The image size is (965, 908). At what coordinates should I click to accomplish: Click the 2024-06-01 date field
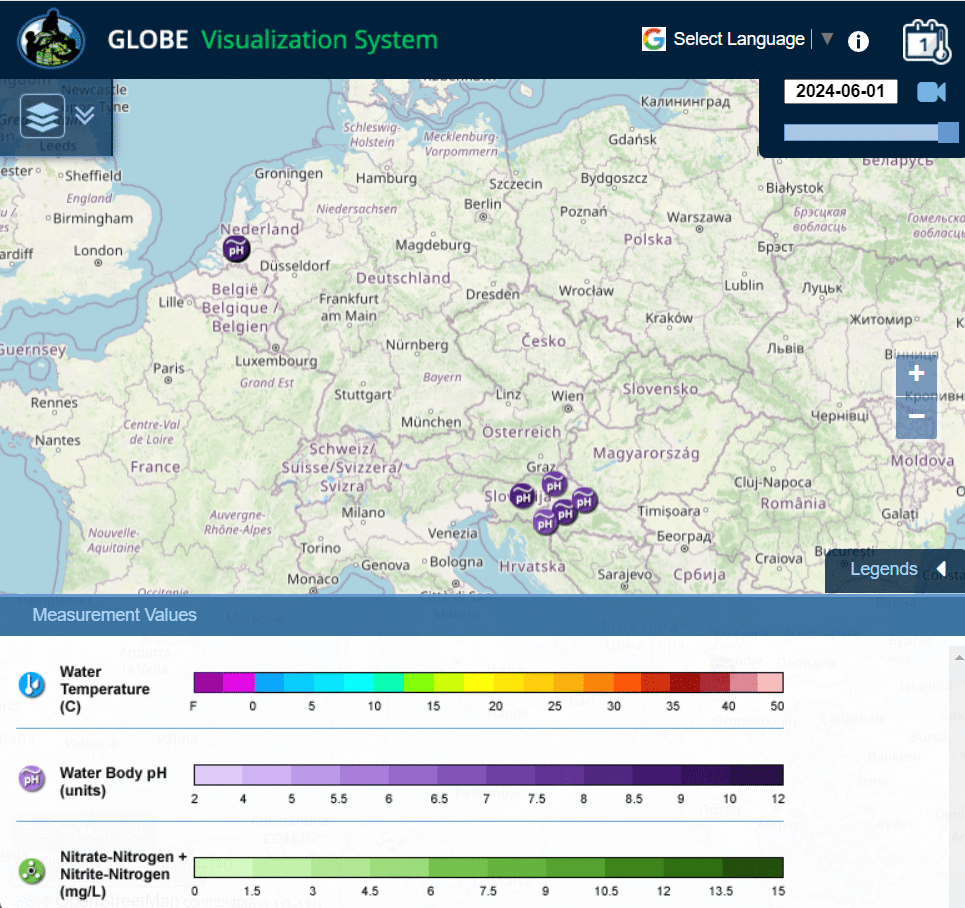point(840,91)
